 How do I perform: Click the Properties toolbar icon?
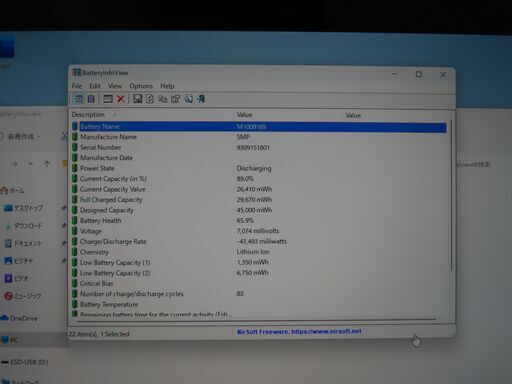tap(175, 99)
